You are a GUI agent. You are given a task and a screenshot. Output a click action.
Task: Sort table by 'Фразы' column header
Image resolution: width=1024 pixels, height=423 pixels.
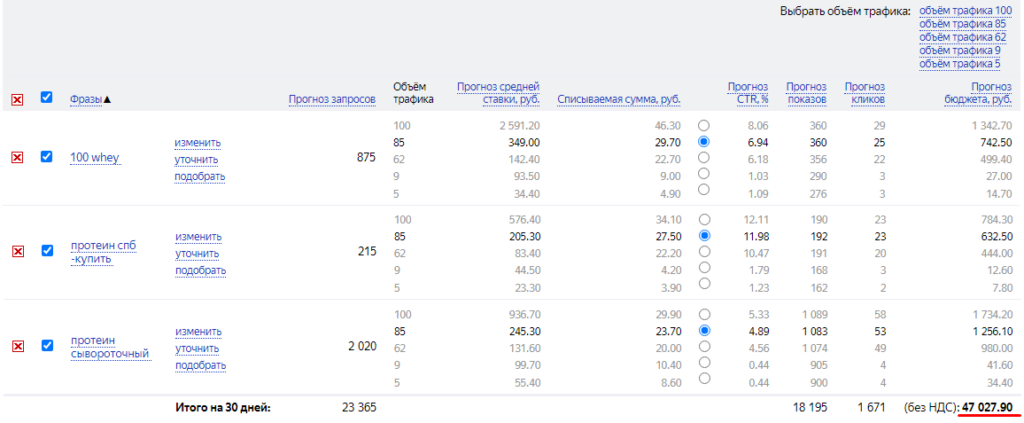(x=90, y=99)
